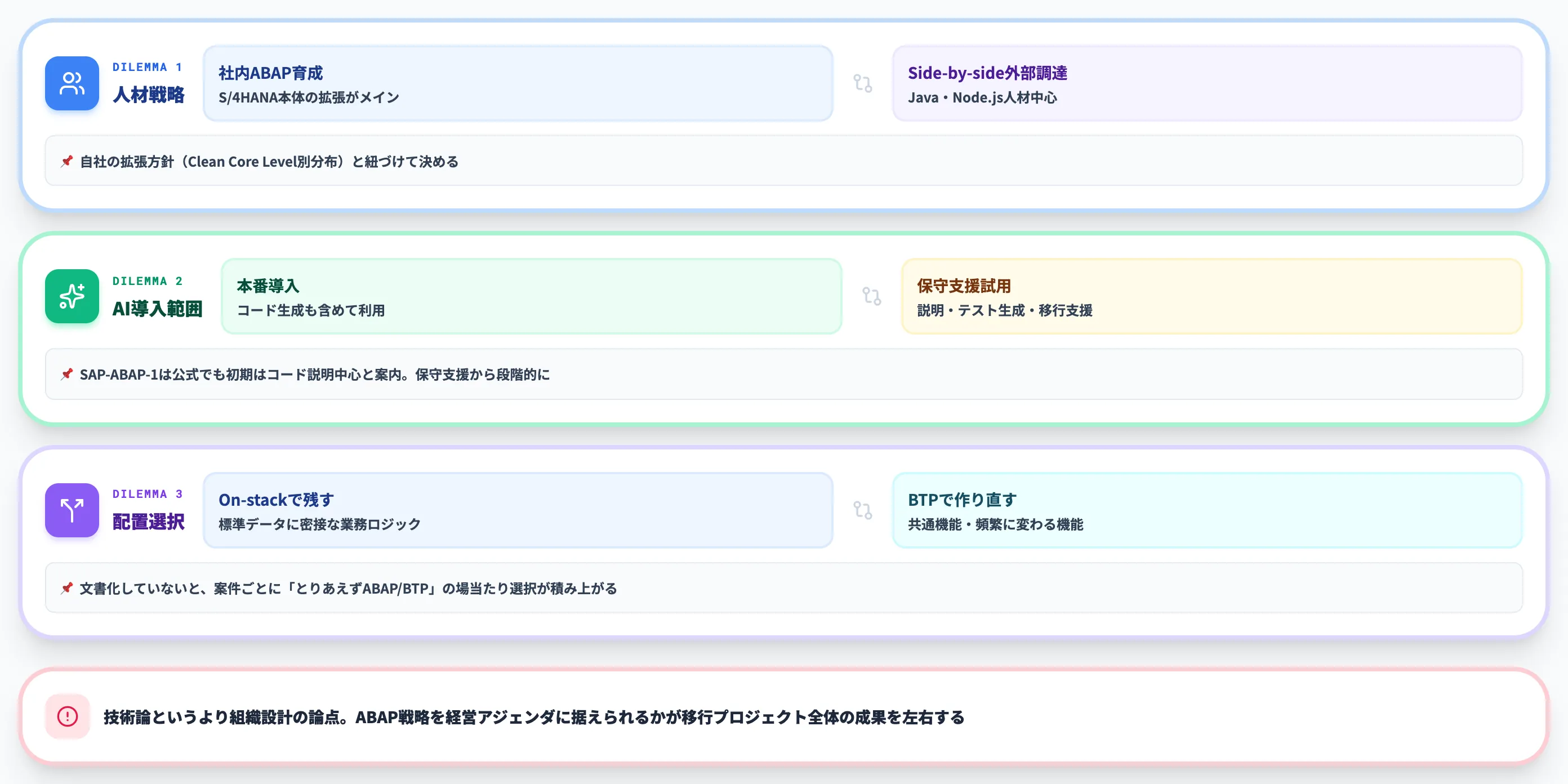Click the compare-arrows icon between 社内ABAP育成 and Side-by-side

coord(862,83)
